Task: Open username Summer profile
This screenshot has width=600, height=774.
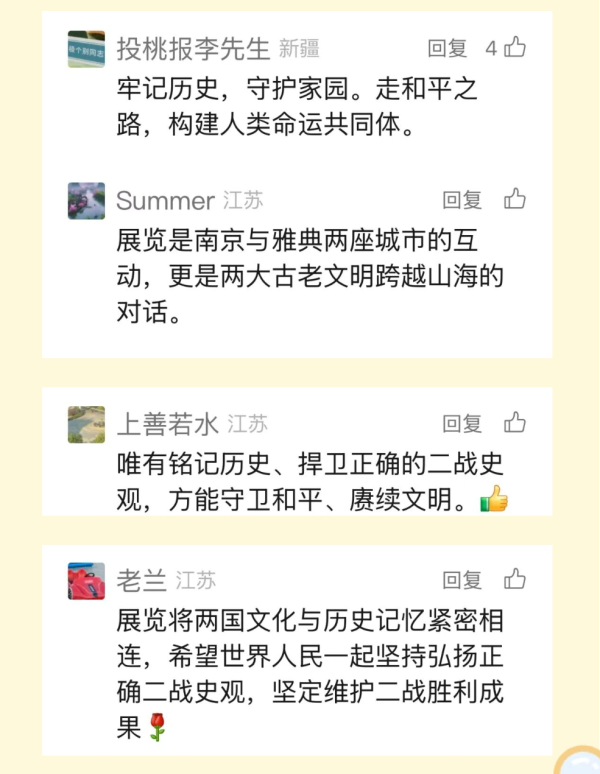Action: (165, 200)
